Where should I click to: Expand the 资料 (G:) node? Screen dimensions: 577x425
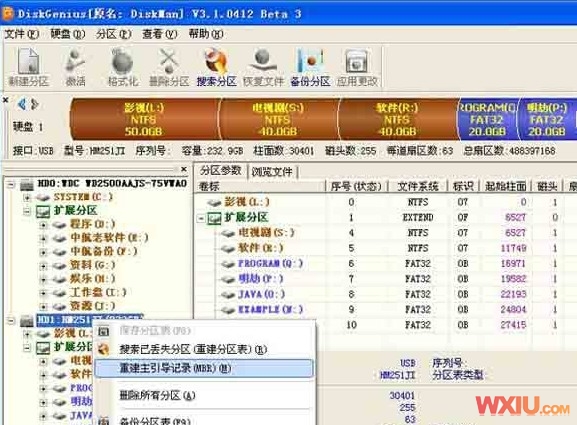43,265
